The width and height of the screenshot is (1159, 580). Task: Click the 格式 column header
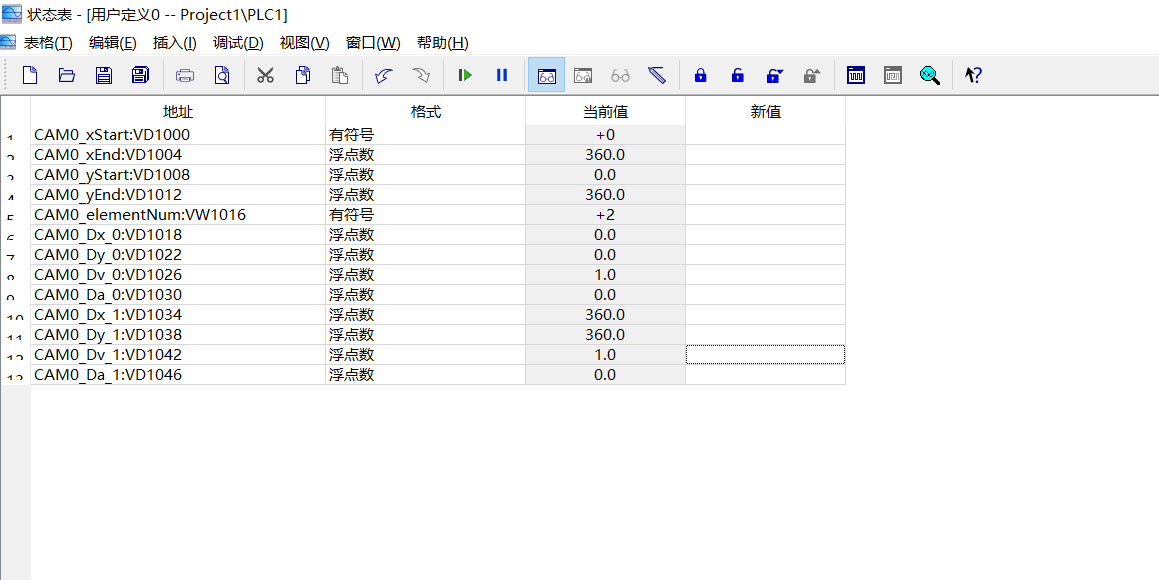(x=425, y=112)
